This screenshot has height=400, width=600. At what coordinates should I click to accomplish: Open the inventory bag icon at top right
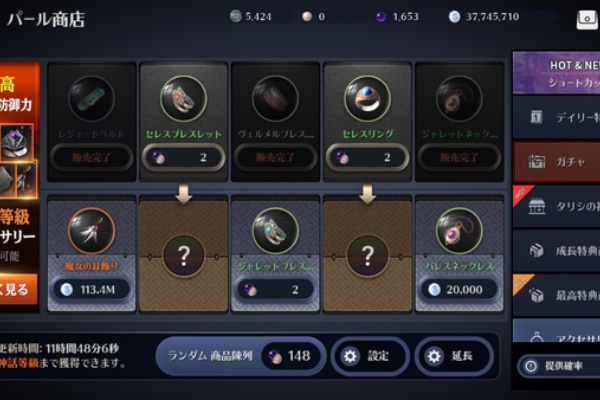587,18
